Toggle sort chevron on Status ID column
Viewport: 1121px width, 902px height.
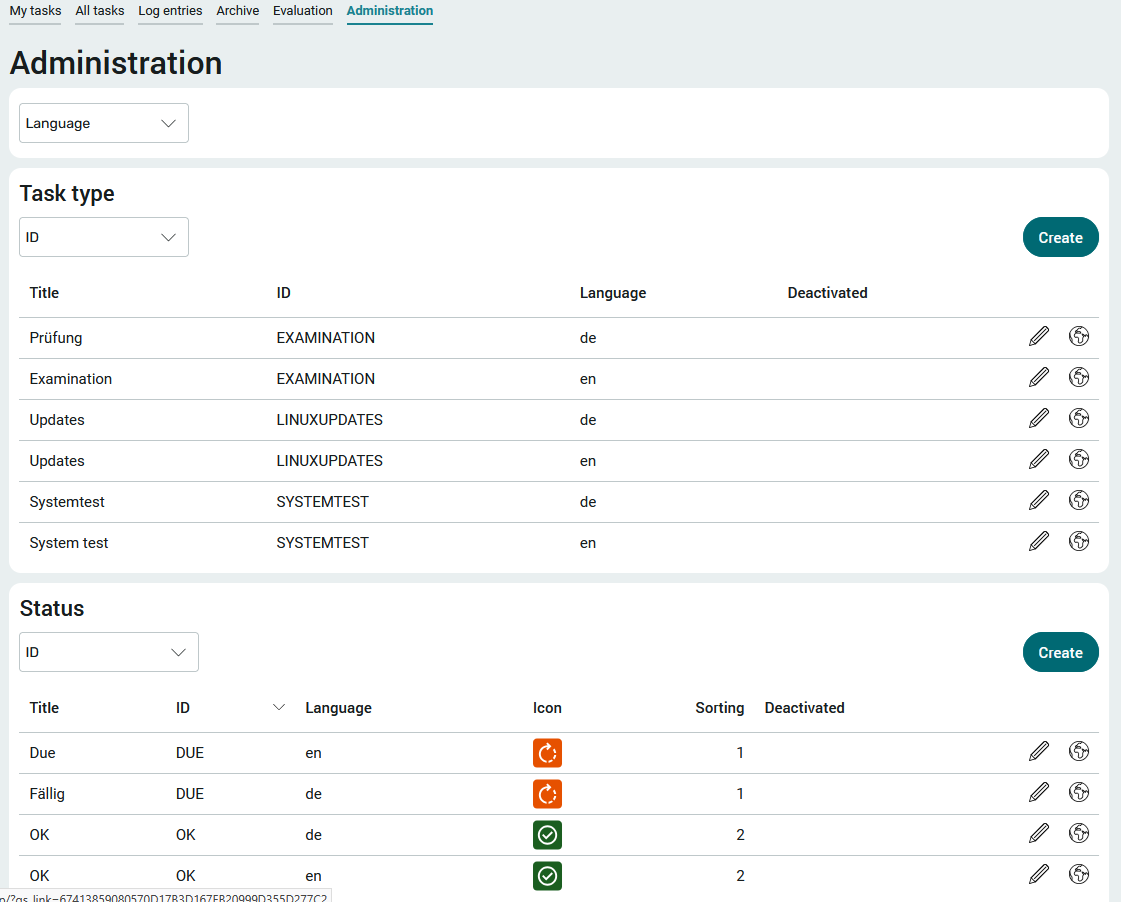pos(279,708)
